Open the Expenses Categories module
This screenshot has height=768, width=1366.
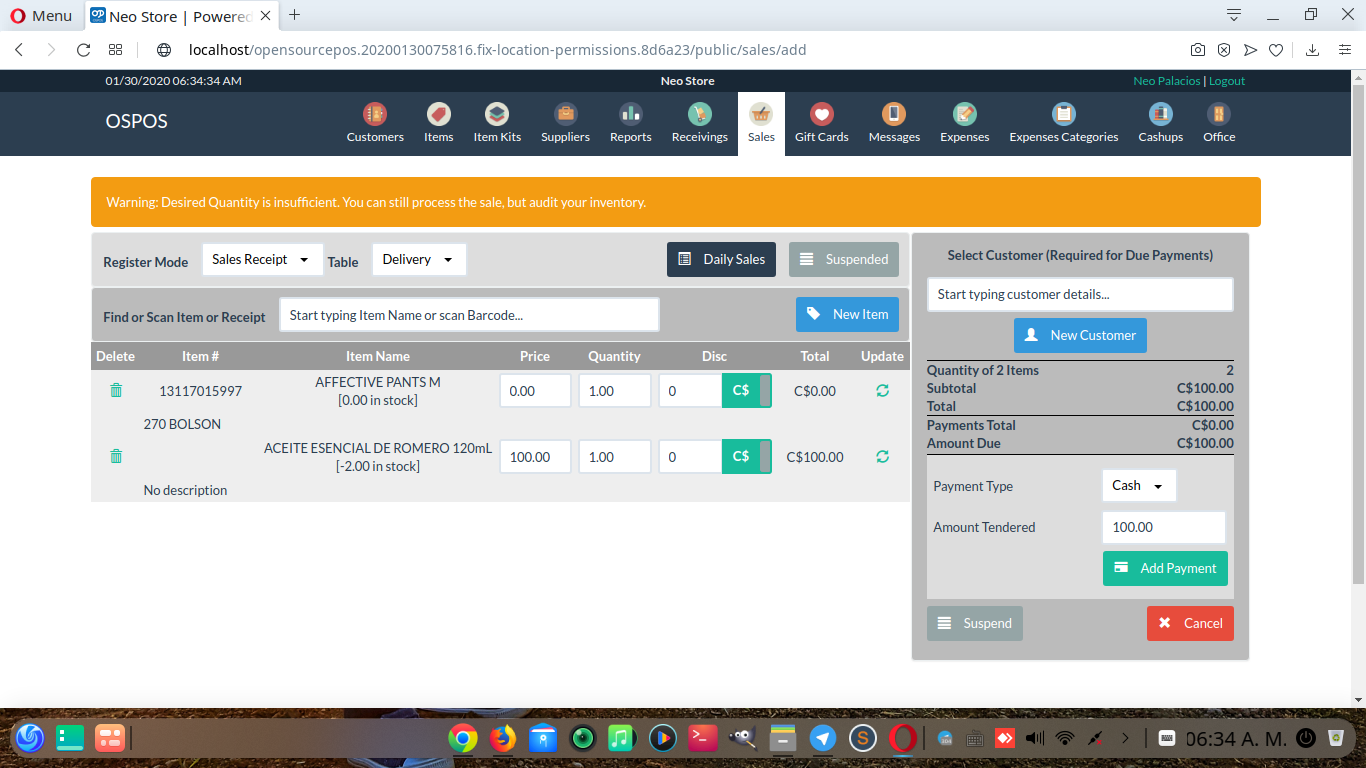coord(1063,122)
